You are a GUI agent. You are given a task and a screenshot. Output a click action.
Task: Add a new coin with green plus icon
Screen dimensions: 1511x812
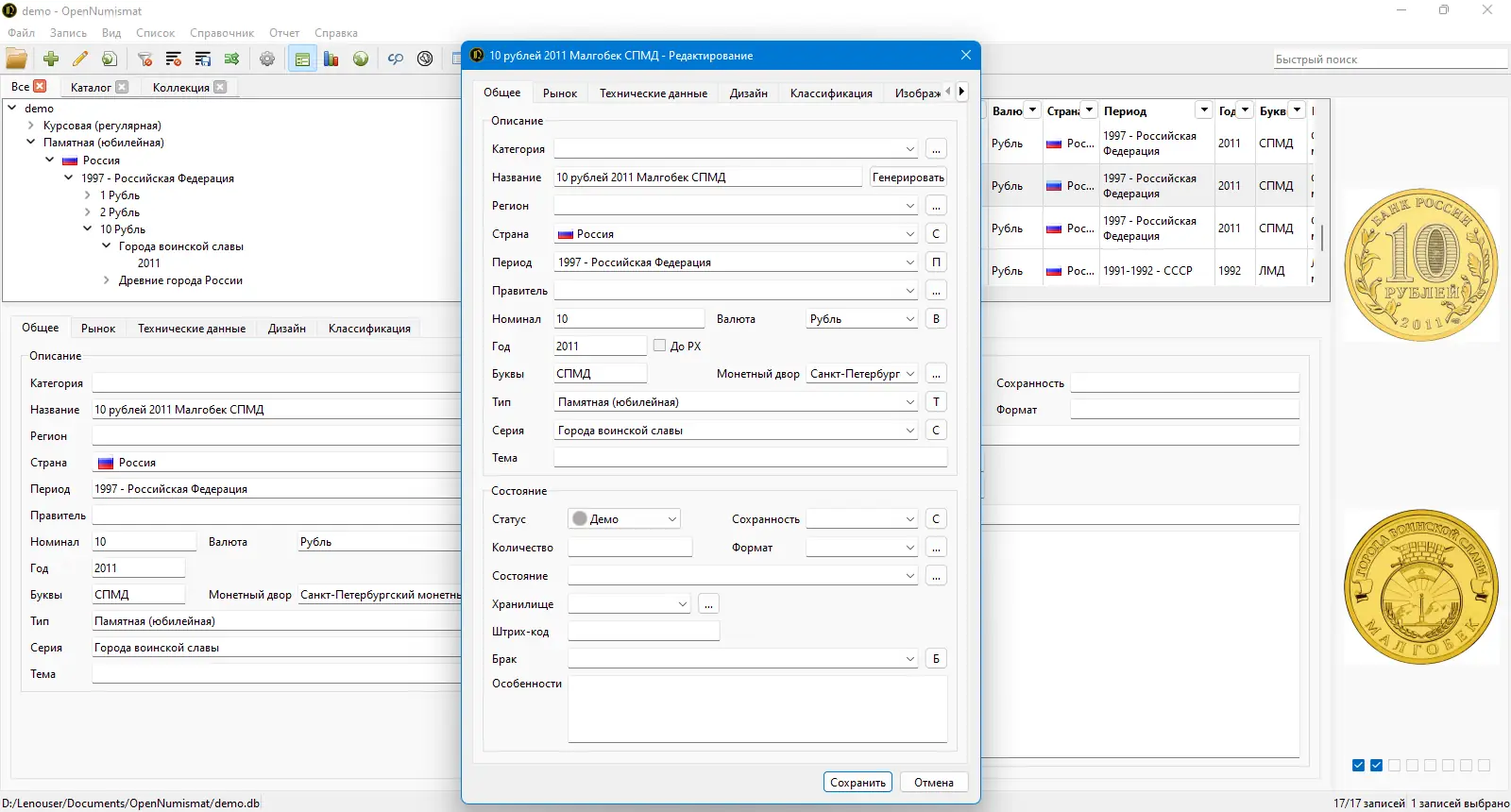pyautogui.click(x=51, y=59)
